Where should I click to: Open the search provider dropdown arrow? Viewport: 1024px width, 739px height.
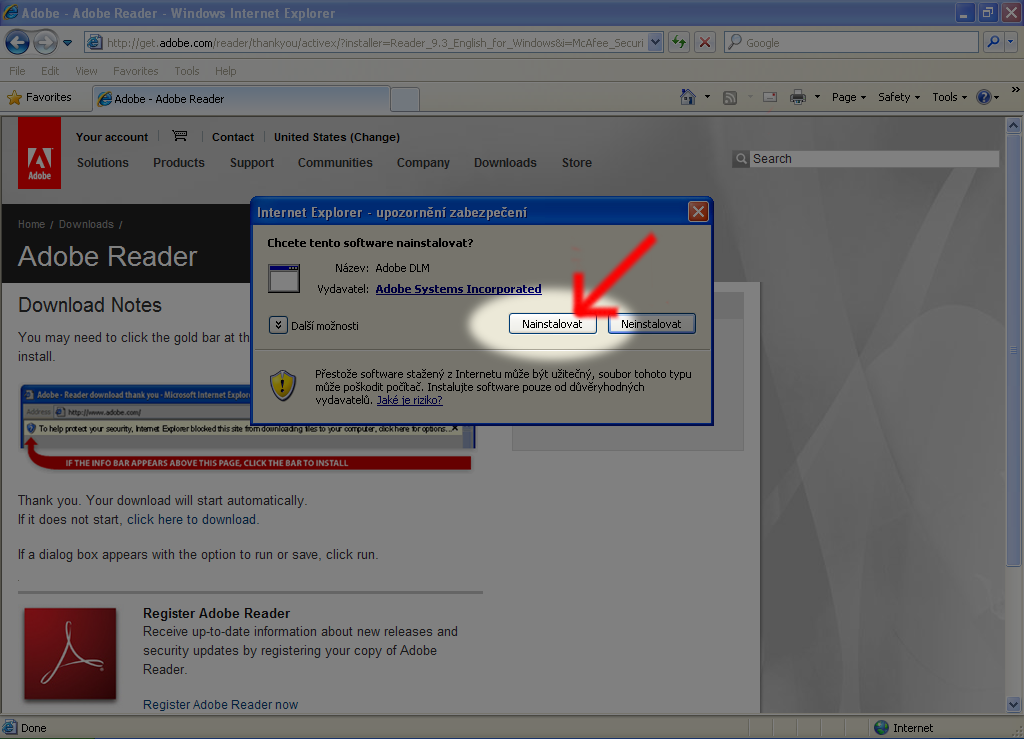[x=1011, y=43]
